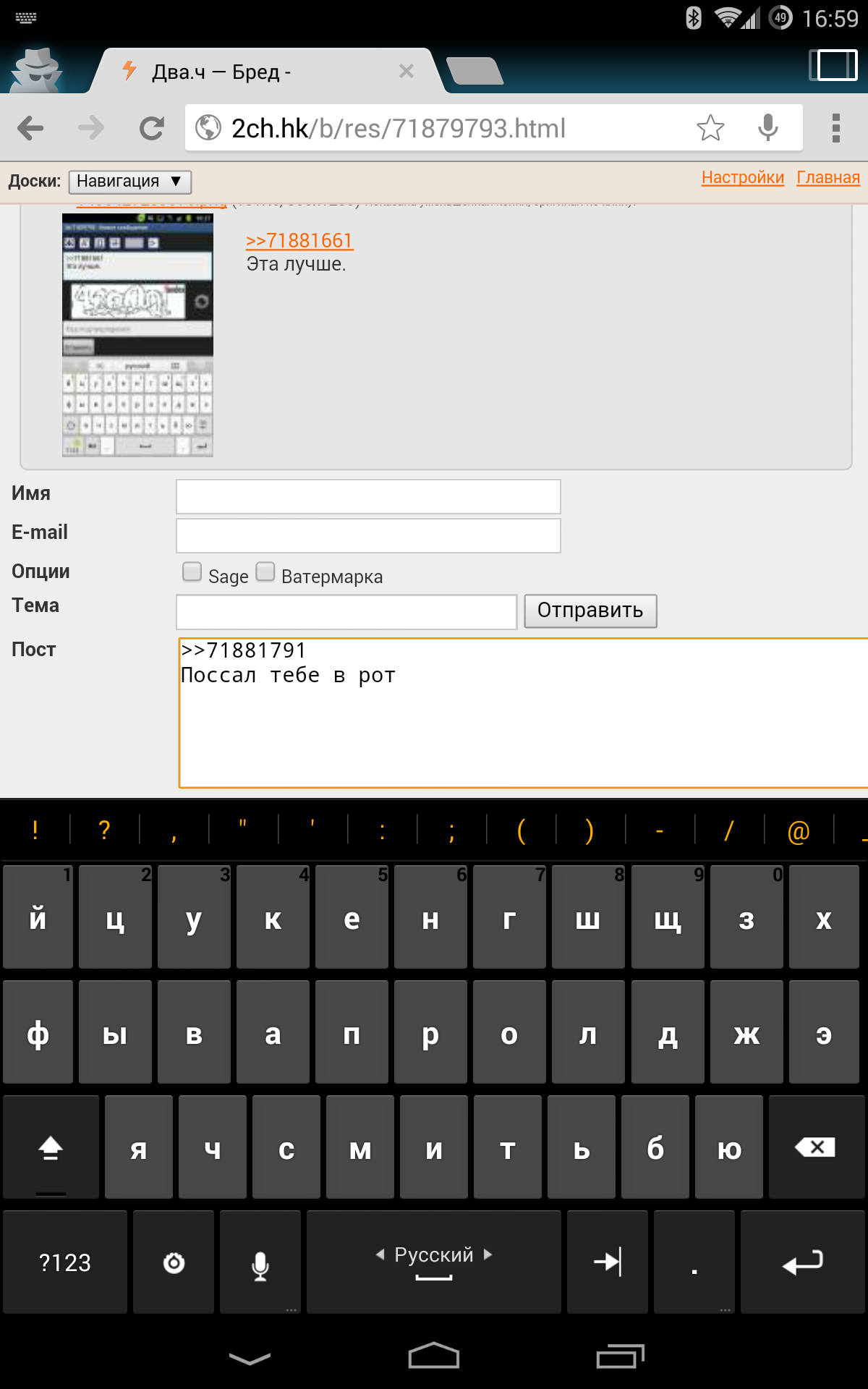Image resolution: width=868 pixels, height=1389 pixels.
Task: Tap the keyboard tab arrow key
Action: point(608,1262)
